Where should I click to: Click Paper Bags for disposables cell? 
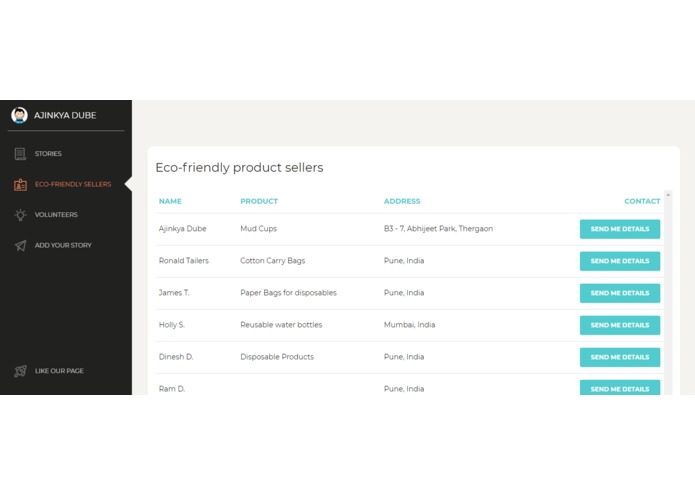coord(288,292)
